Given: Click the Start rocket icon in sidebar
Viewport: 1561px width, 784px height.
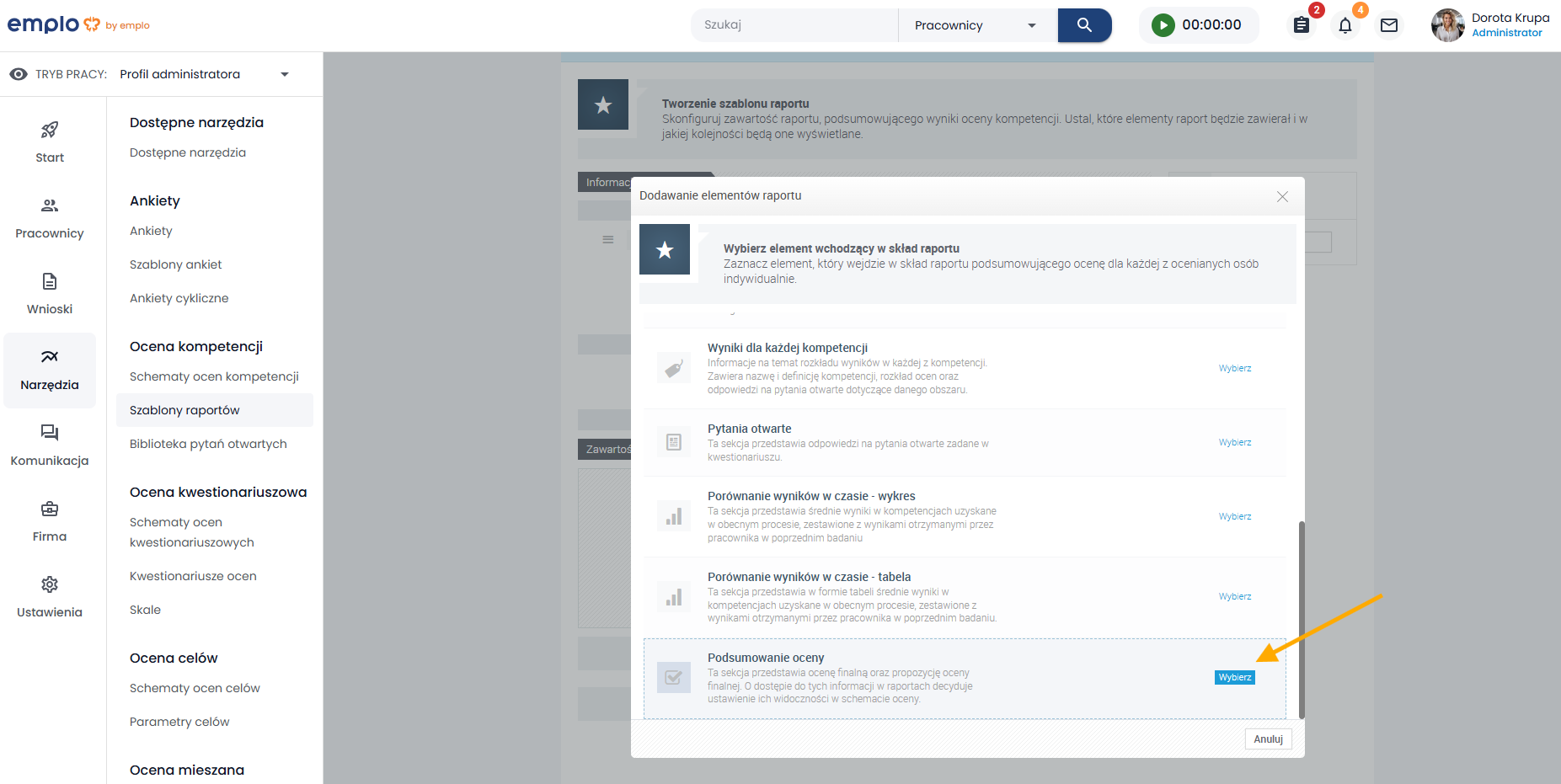Looking at the screenshot, I should click(50, 131).
